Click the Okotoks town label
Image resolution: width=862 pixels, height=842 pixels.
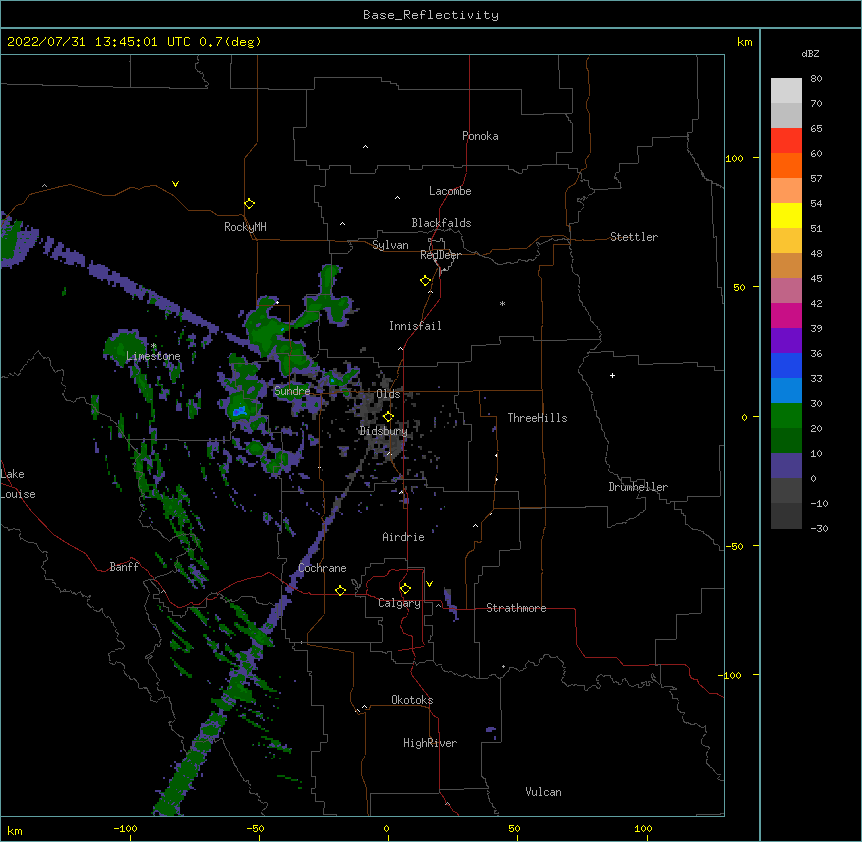(x=412, y=700)
